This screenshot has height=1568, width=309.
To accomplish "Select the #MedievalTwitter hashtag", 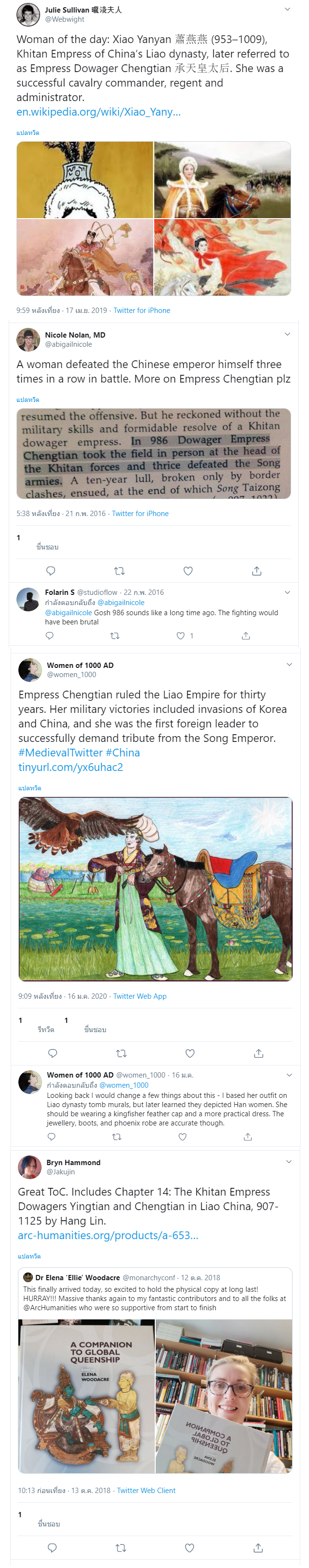I will coord(60,753).
